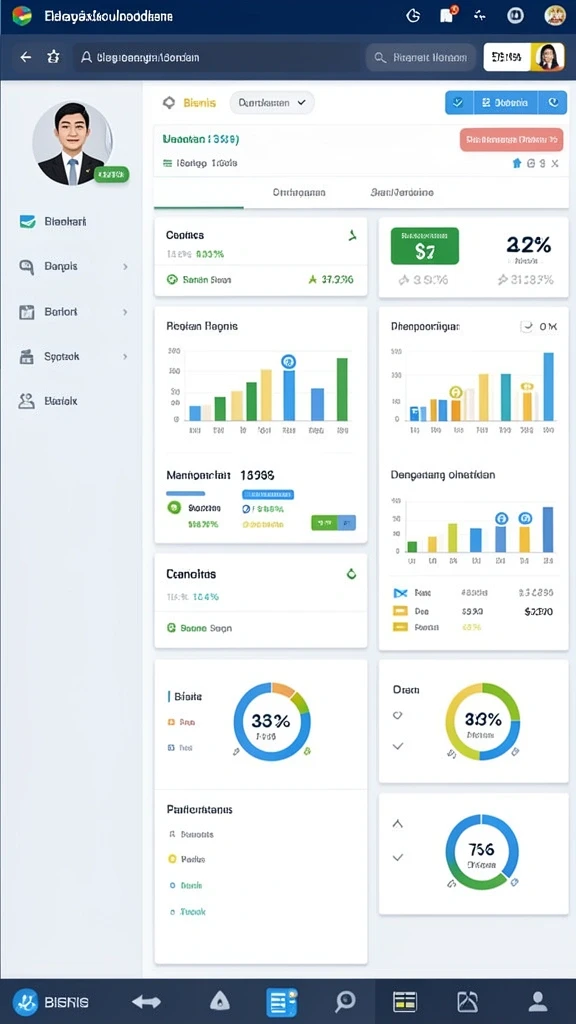Image resolution: width=576 pixels, height=1024 pixels.
Task: Click the red button in the header card
Action: pyautogui.click(x=511, y=140)
